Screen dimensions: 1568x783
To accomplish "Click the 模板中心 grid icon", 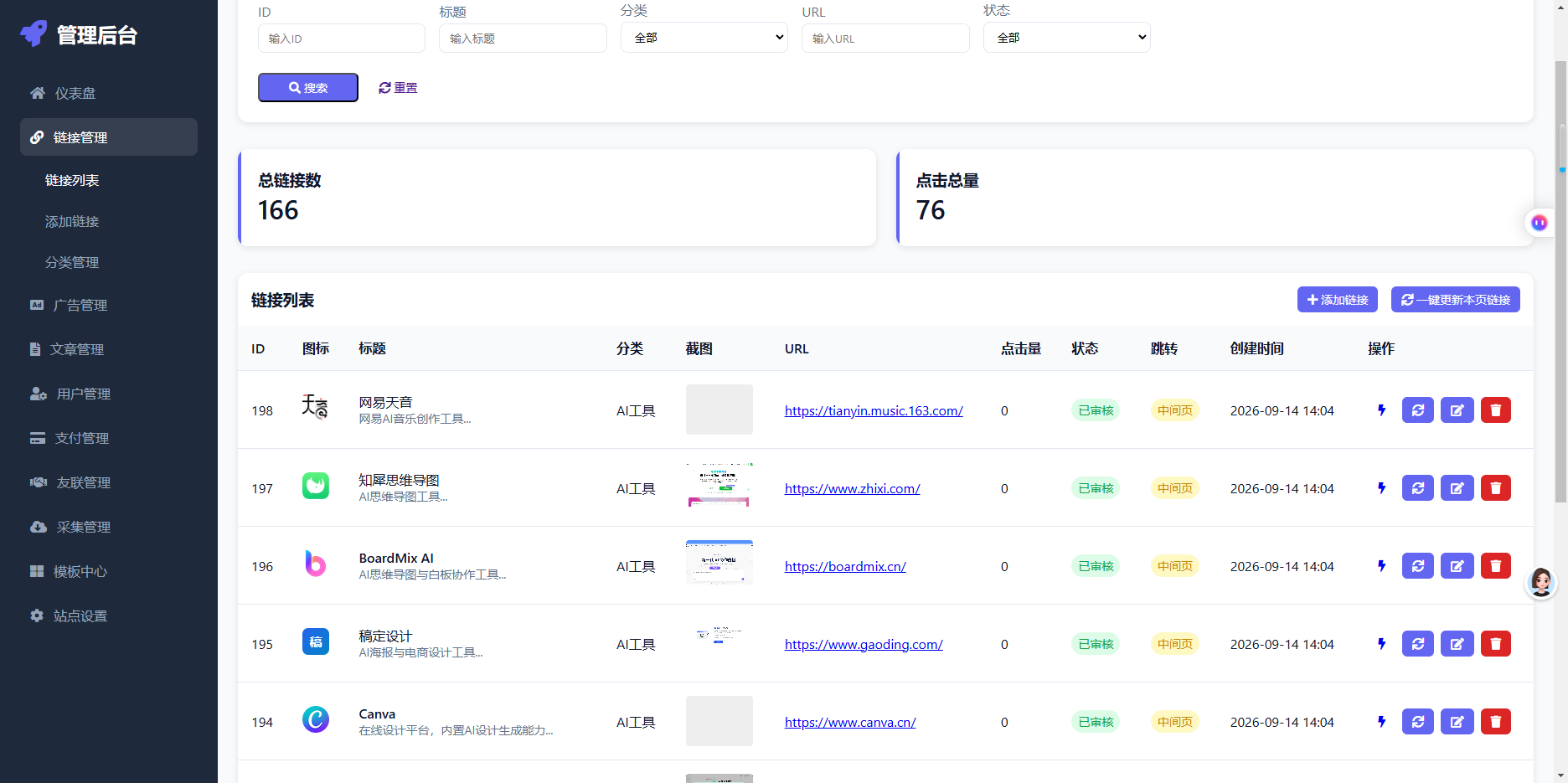I will pos(37,571).
